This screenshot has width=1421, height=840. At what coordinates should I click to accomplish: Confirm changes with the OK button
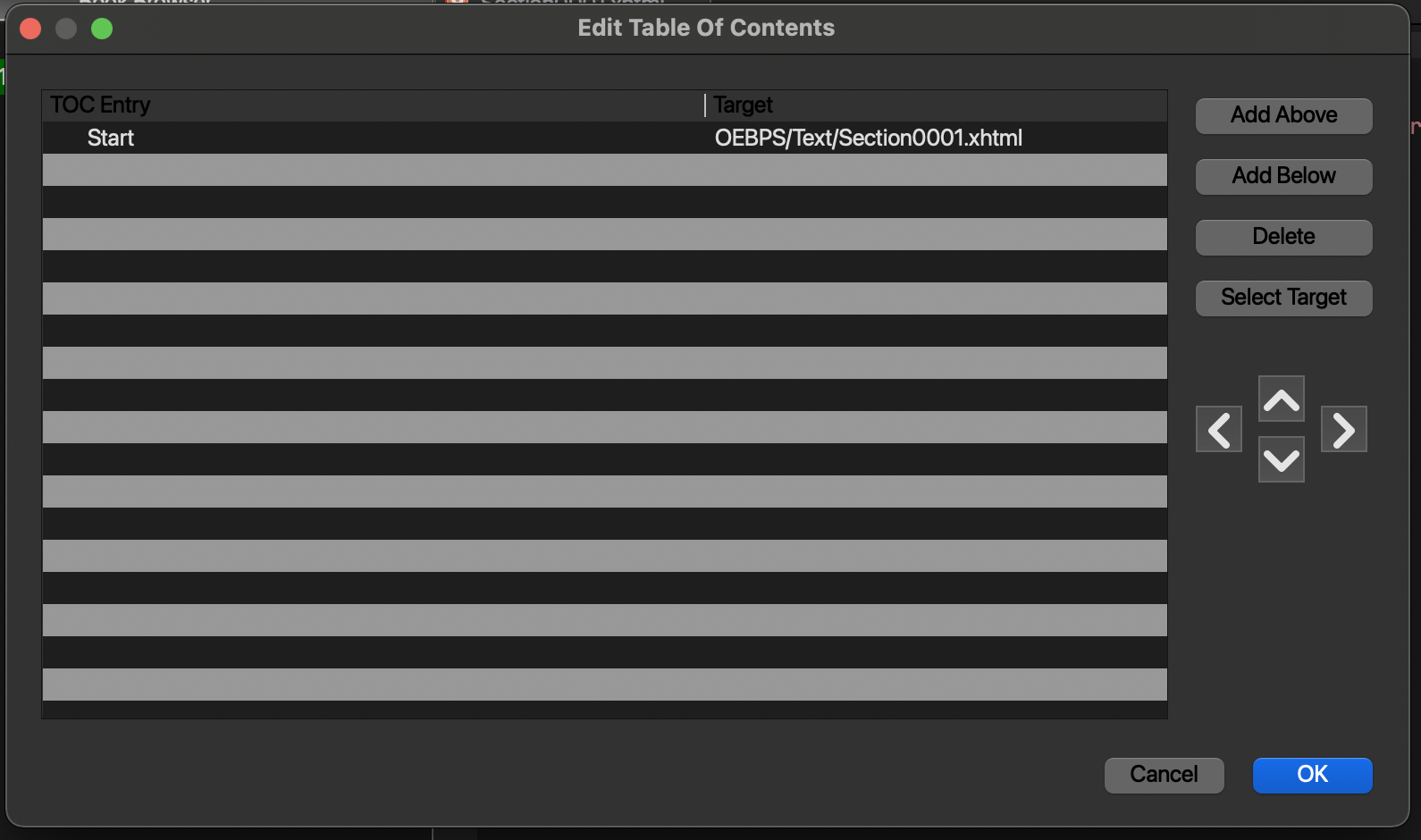[1312, 775]
